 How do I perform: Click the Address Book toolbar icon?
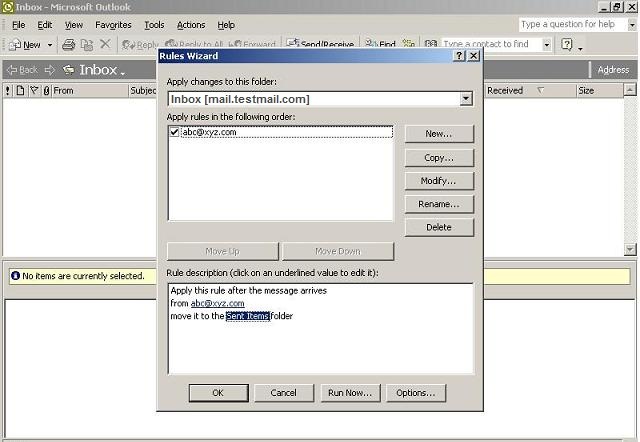431,44
